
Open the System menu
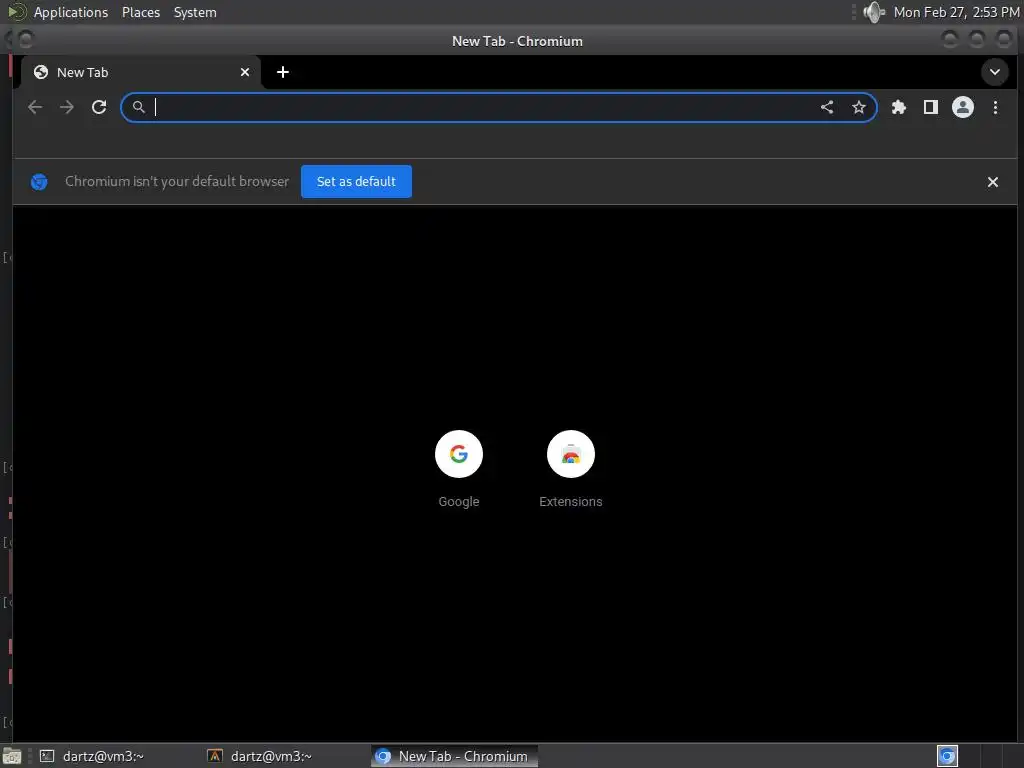(x=195, y=12)
